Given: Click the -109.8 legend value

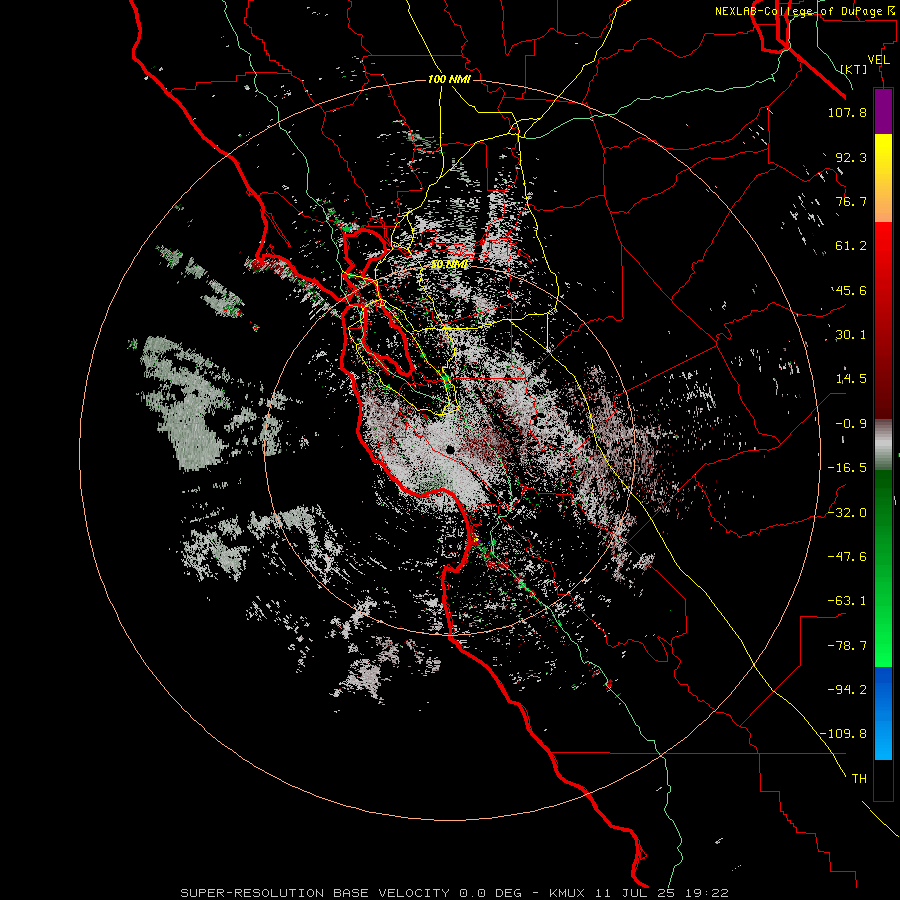Looking at the screenshot, I should tap(843, 734).
